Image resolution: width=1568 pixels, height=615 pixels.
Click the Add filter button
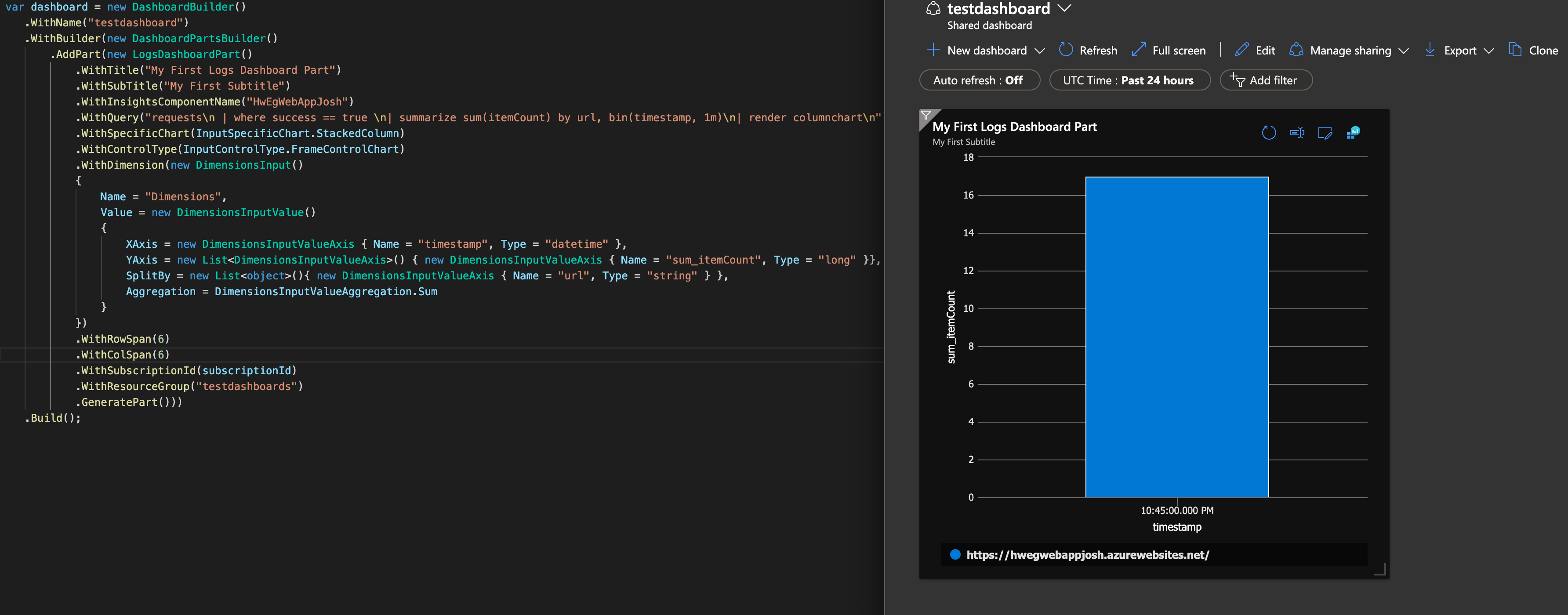pos(1266,80)
